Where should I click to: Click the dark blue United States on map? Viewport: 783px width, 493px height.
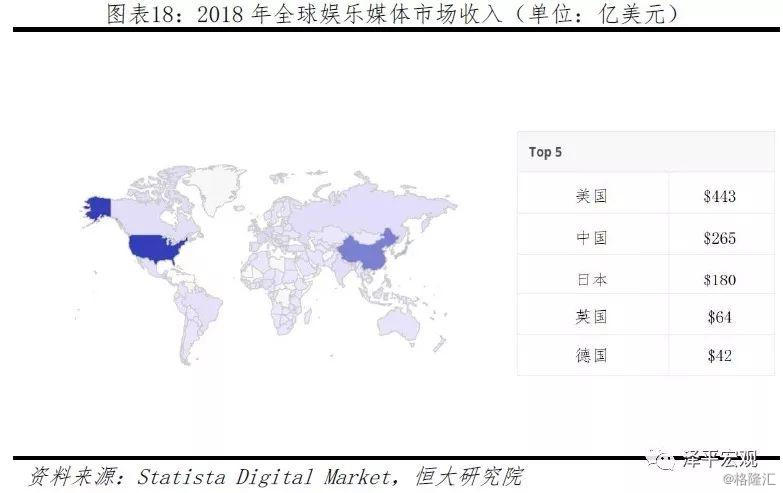click(157, 246)
